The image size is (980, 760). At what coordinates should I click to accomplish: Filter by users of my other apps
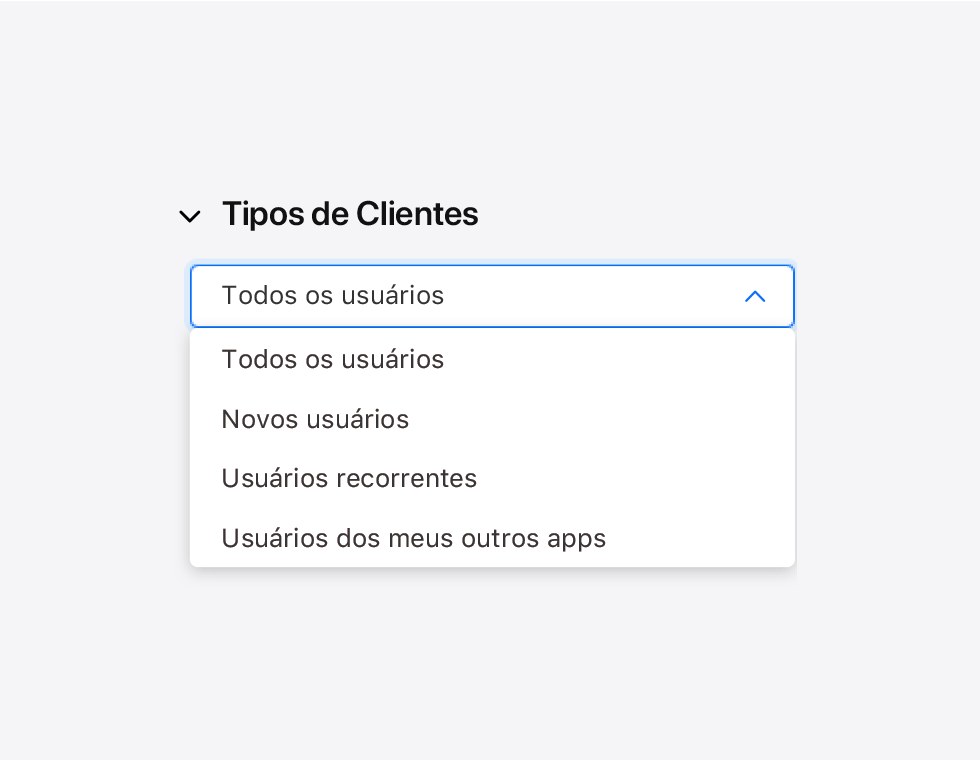[492, 538]
